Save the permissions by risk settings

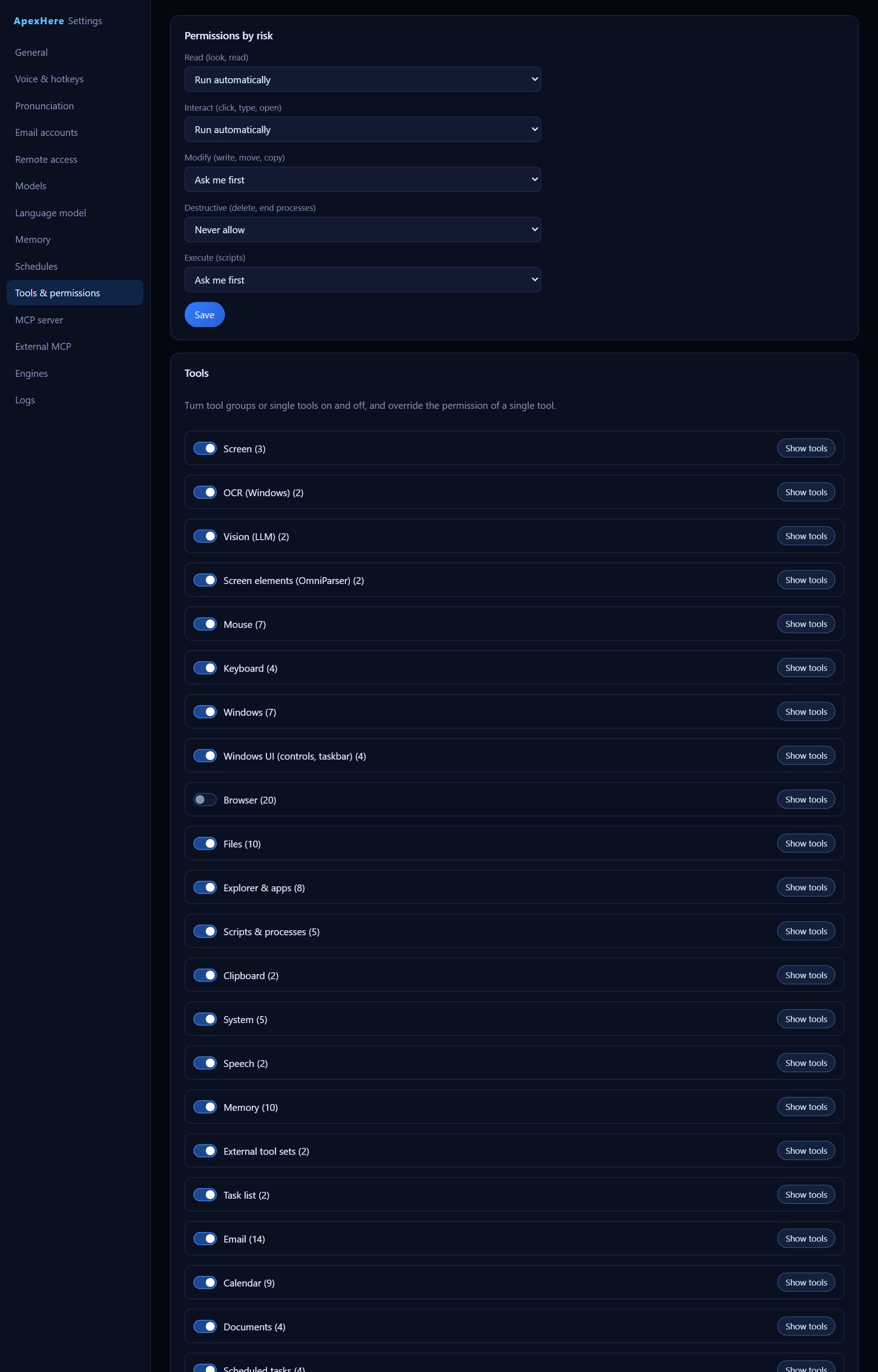(x=205, y=315)
